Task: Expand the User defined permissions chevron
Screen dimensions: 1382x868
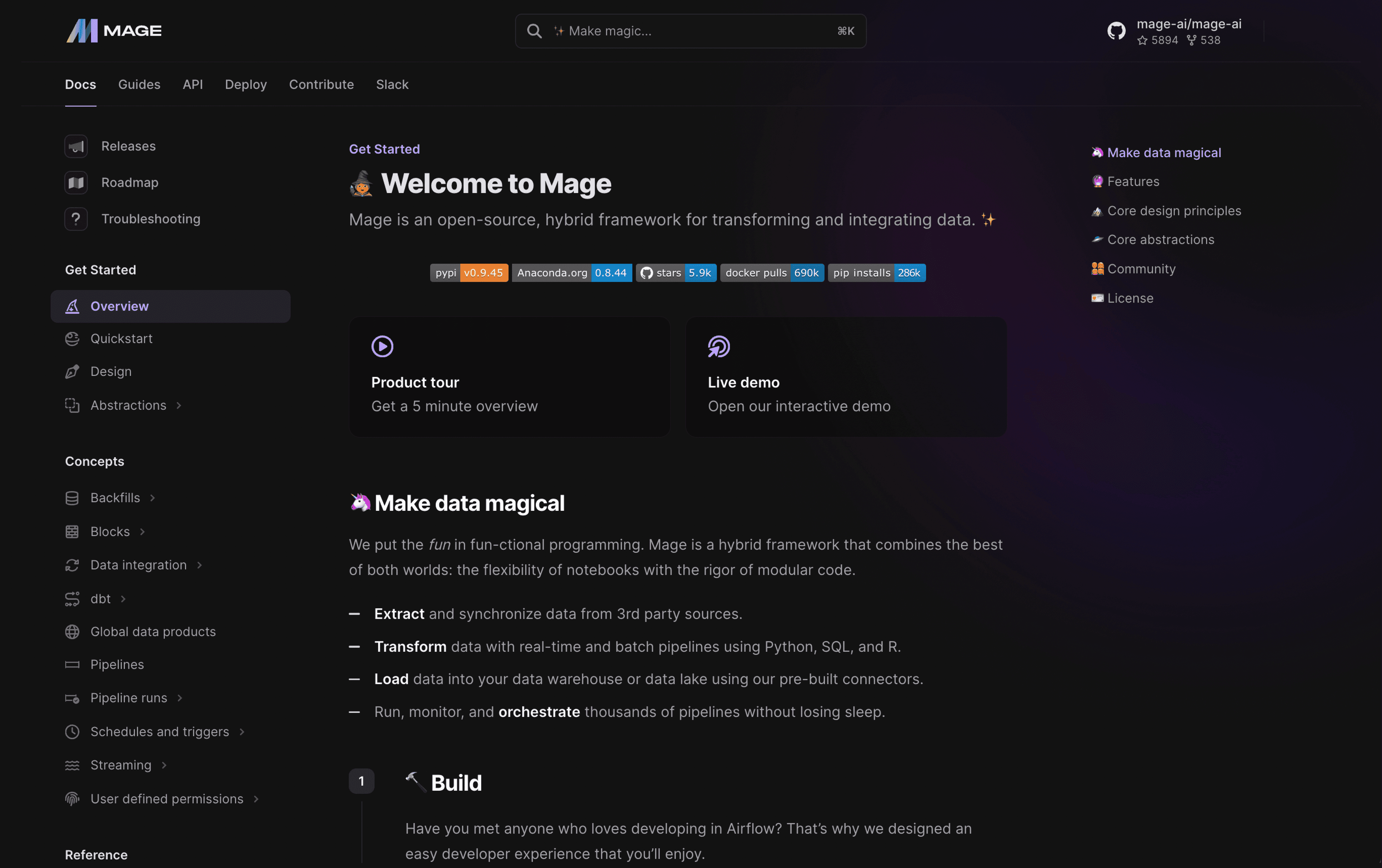Action: click(256, 799)
